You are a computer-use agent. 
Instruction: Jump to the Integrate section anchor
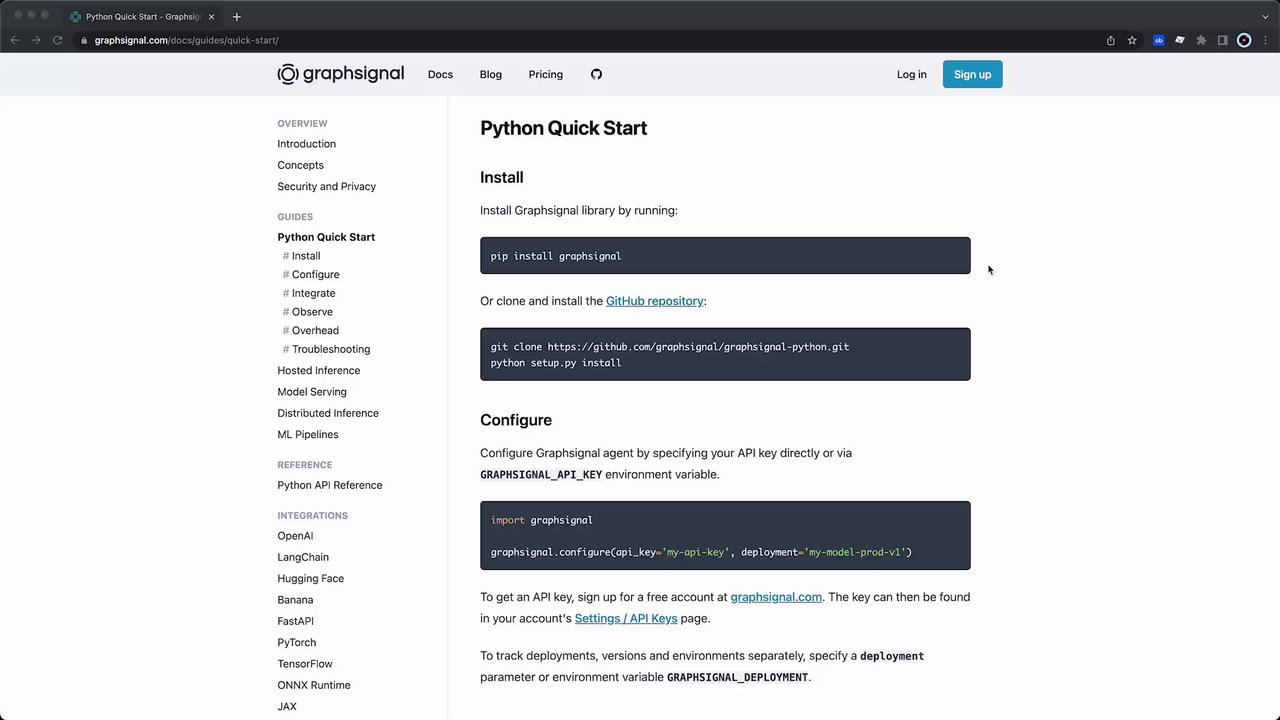click(313, 293)
